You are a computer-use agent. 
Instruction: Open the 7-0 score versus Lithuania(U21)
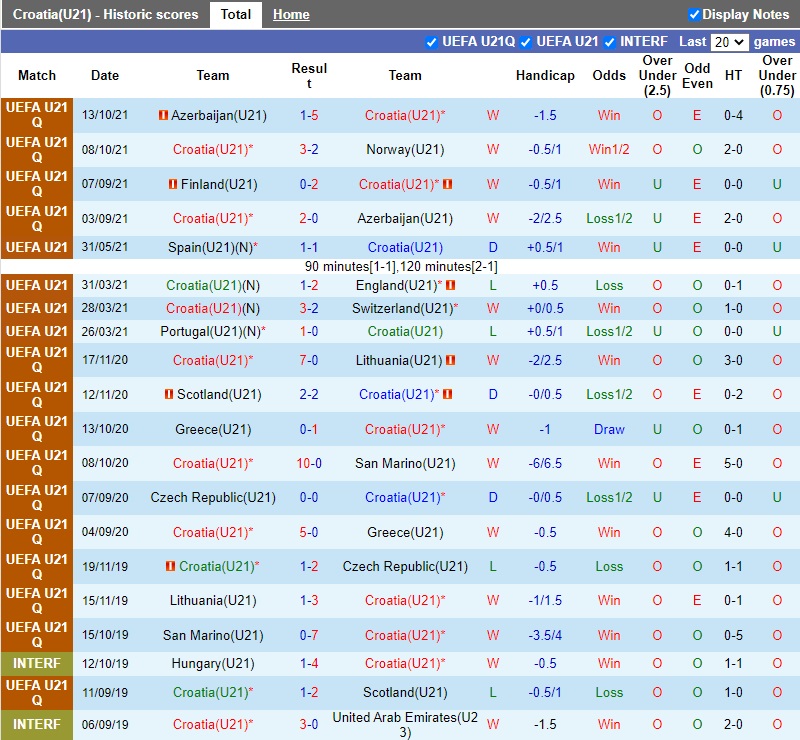coord(309,361)
